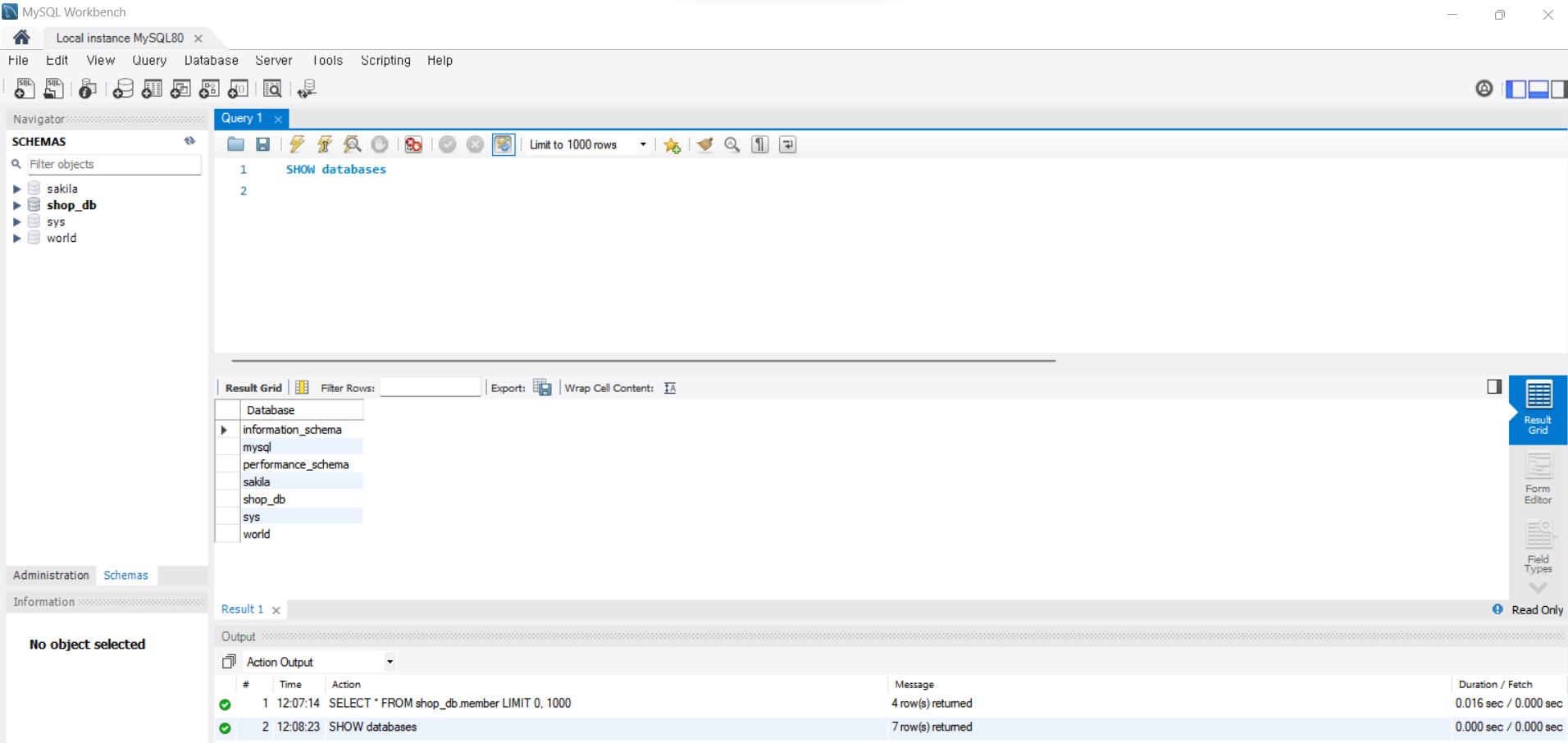The height and width of the screenshot is (743, 1568).
Task: Show invisible characters using the pilcrow icon
Action: [759, 144]
